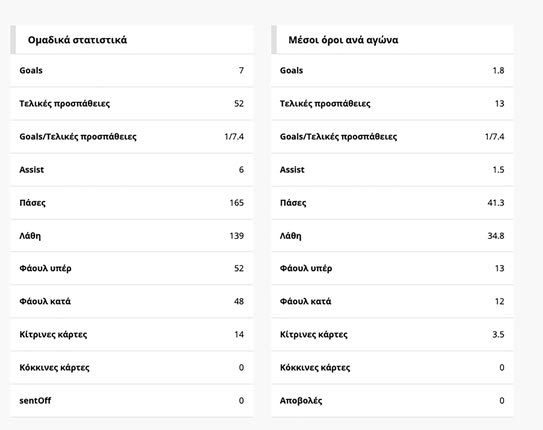Click the Πάσες row with value 165
Image resolution: width=543 pixels, height=430 pixels.
[x=132, y=203]
